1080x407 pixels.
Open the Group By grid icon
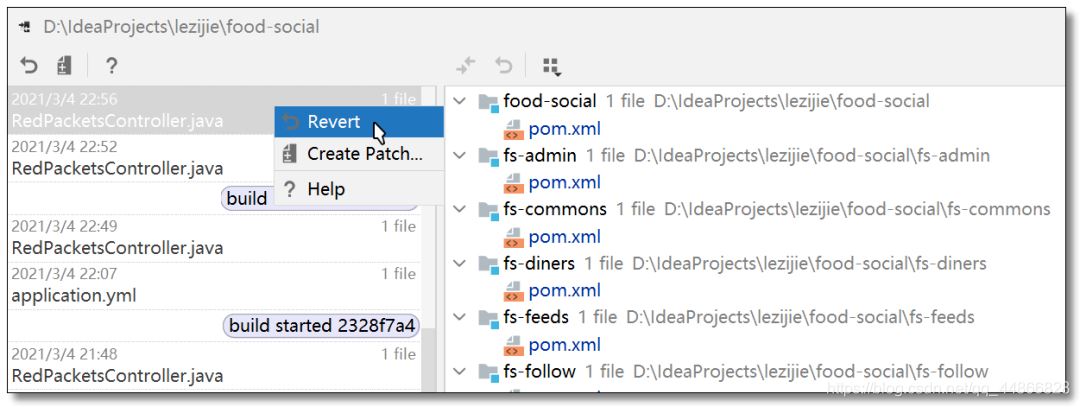[x=551, y=66]
